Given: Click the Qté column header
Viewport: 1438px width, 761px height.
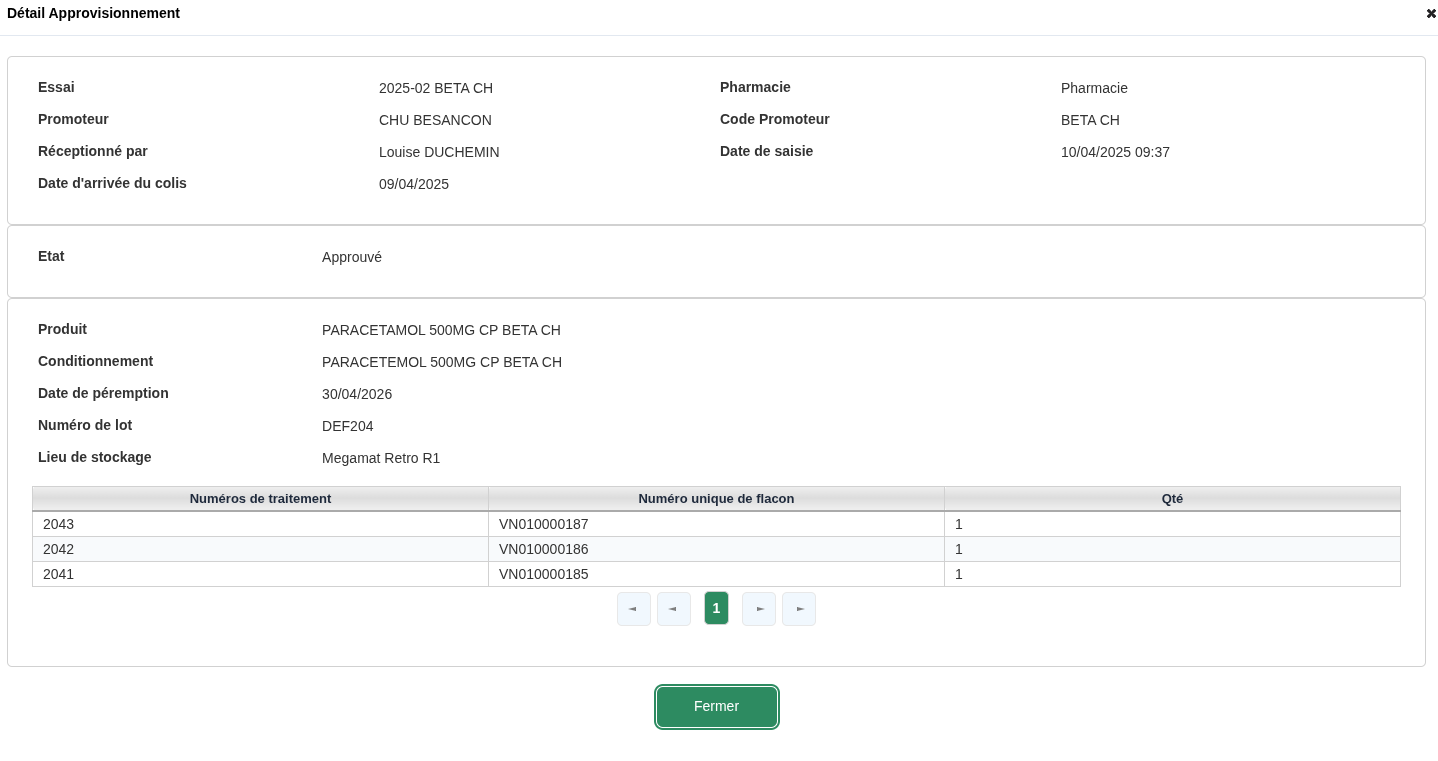Looking at the screenshot, I should [1171, 499].
